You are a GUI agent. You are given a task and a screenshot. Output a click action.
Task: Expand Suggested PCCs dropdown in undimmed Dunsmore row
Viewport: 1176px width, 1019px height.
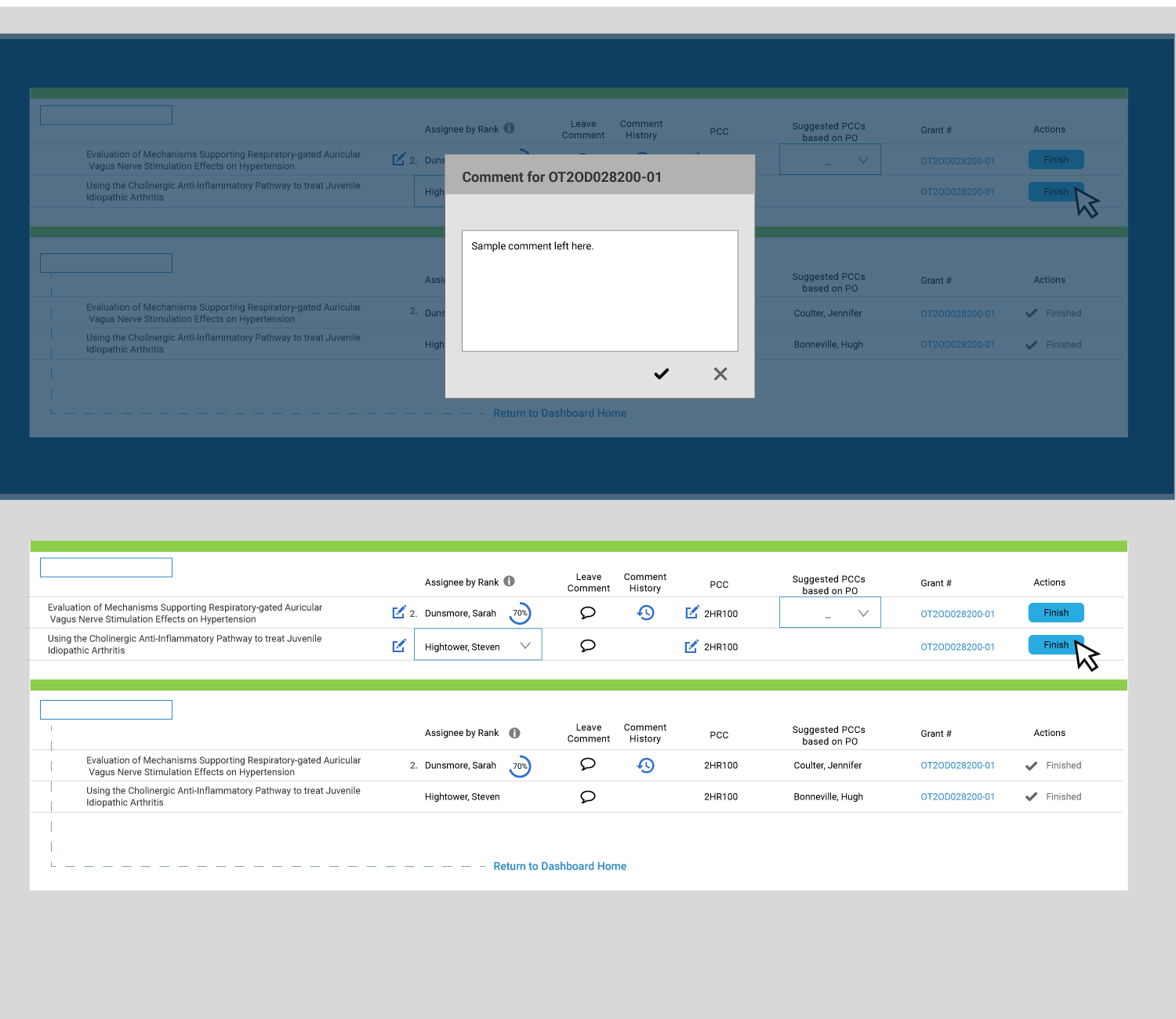coord(829,613)
